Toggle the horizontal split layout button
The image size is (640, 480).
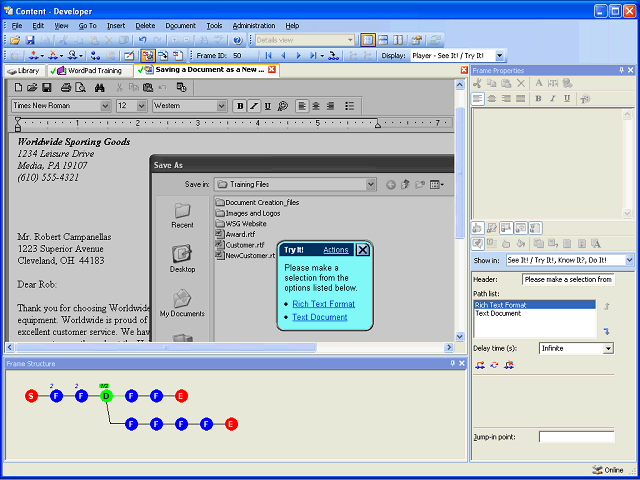[383, 40]
